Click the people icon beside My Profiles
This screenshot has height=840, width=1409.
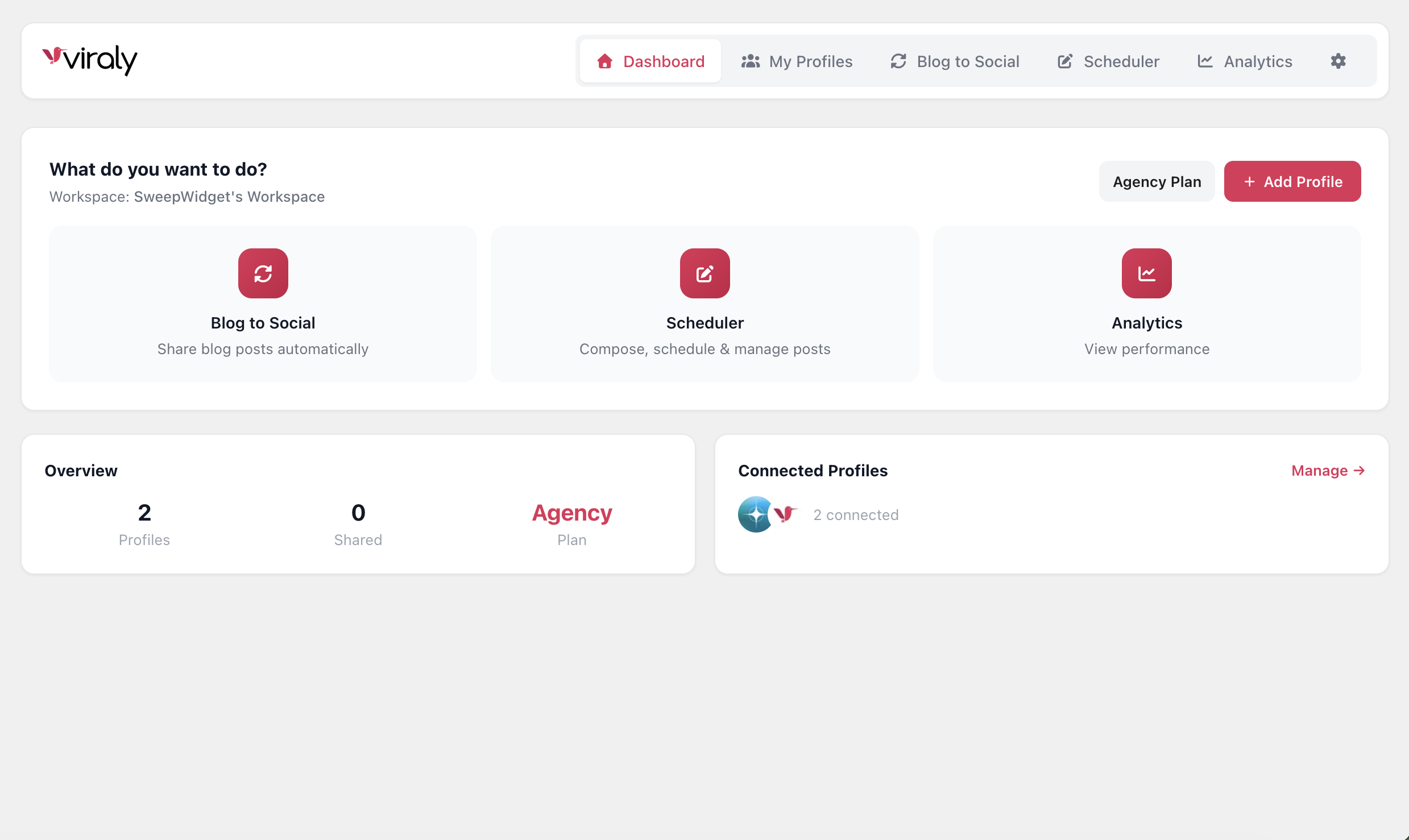[x=751, y=61]
